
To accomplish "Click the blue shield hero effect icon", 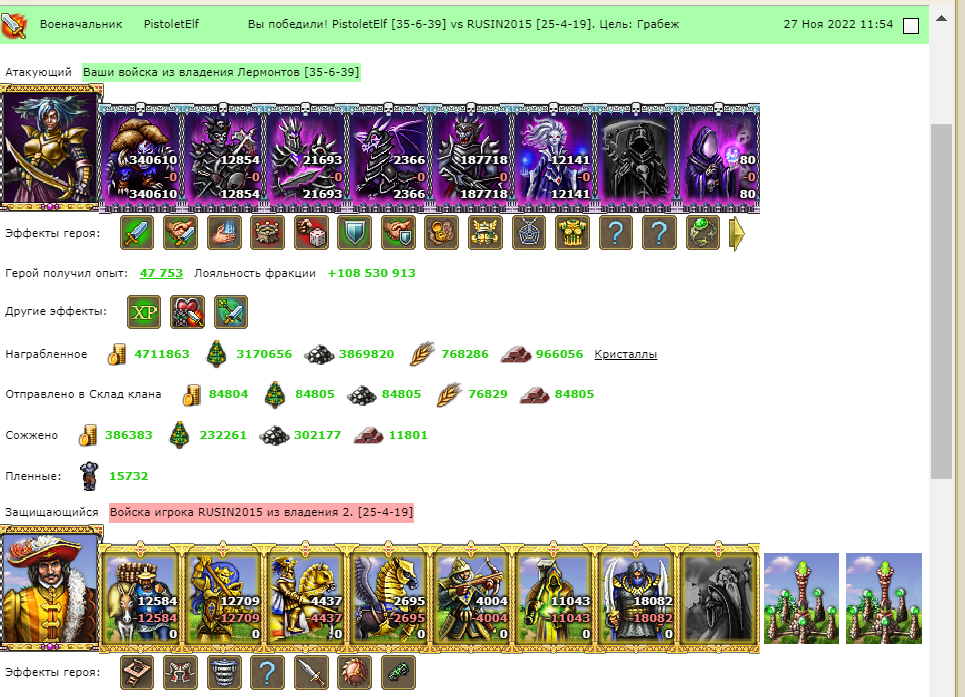I will pyautogui.click(x=354, y=233).
